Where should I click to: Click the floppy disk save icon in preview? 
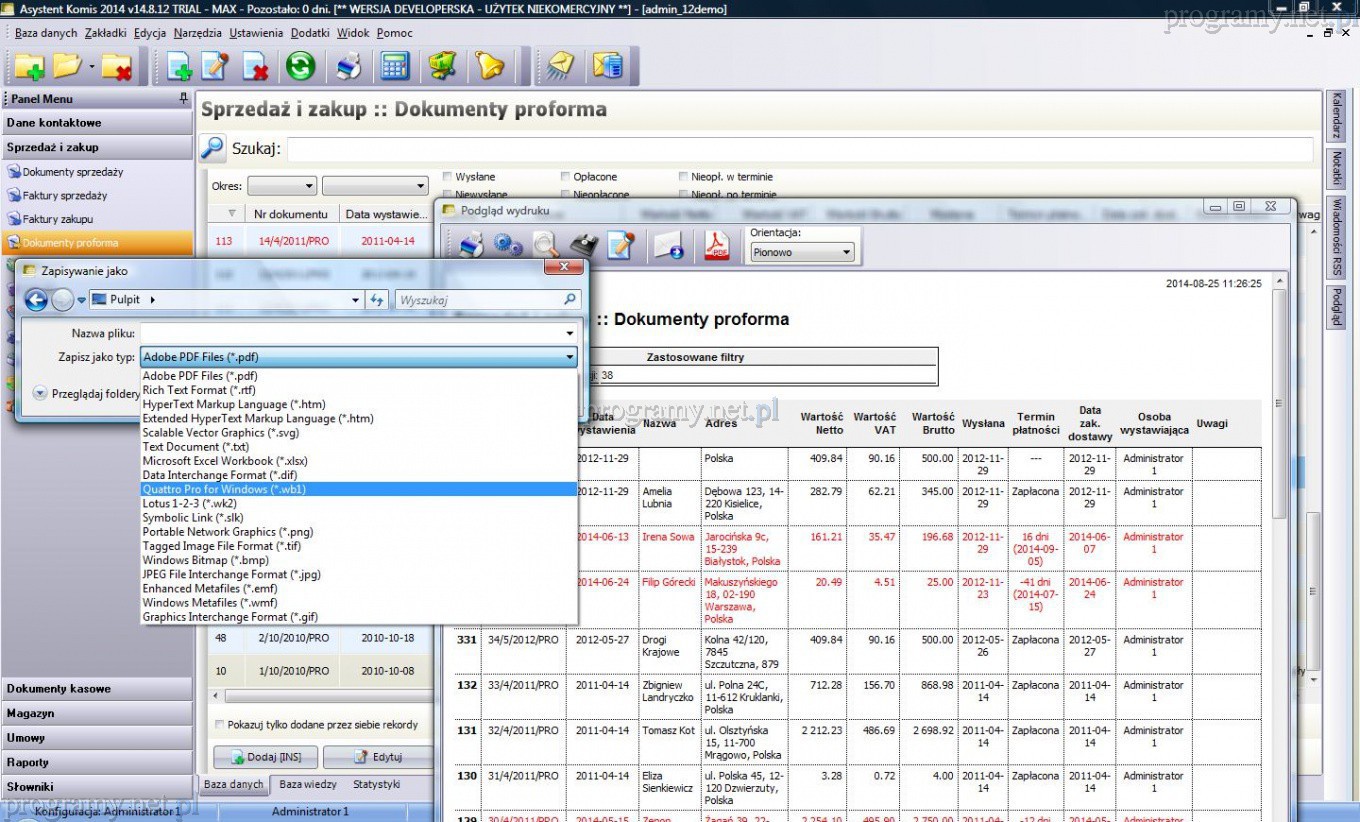(583, 245)
